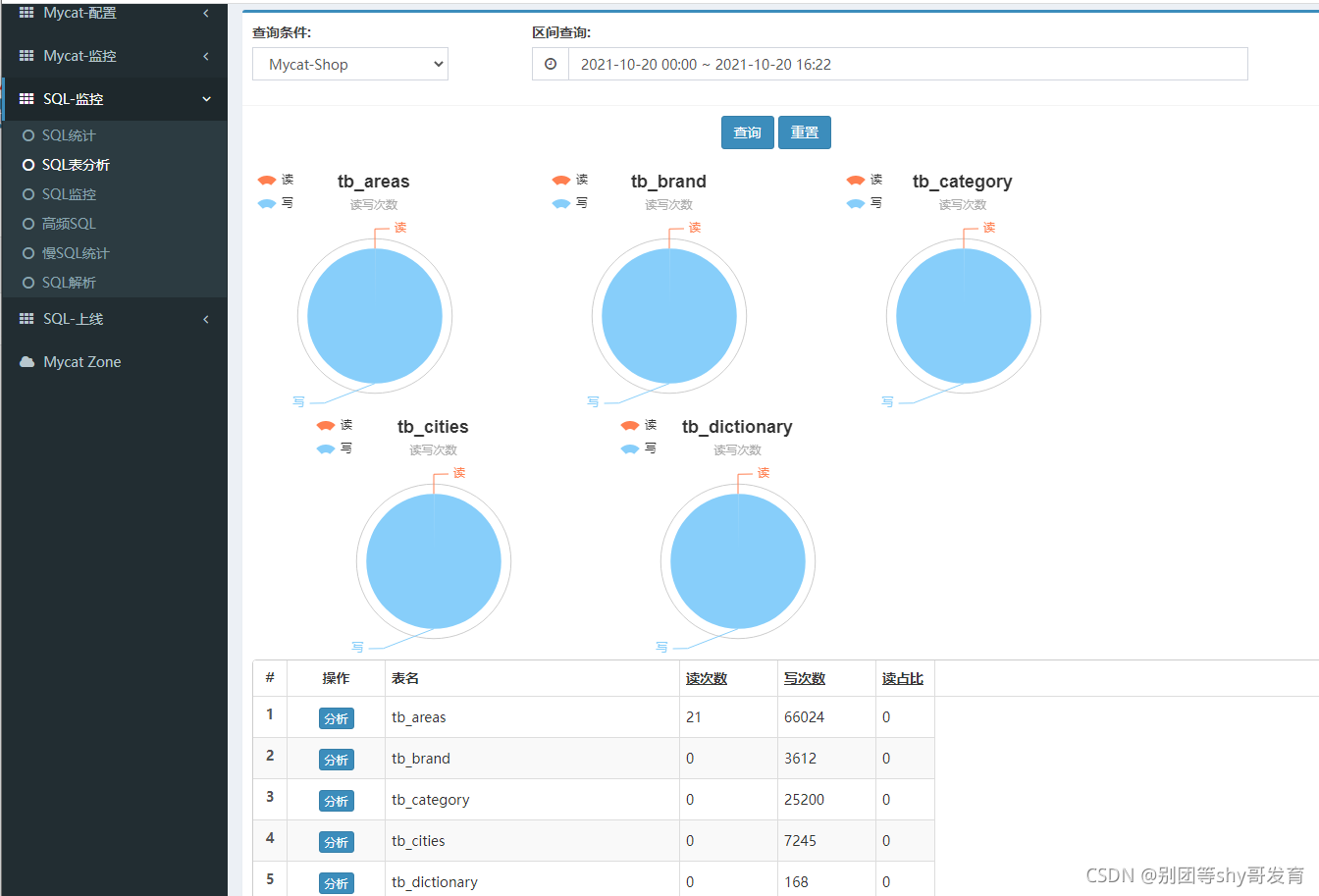The width and height of the screenshot is (1319, 896).
Task: Click the circle icon beside SQL解析
Action: tap(28, 283)
